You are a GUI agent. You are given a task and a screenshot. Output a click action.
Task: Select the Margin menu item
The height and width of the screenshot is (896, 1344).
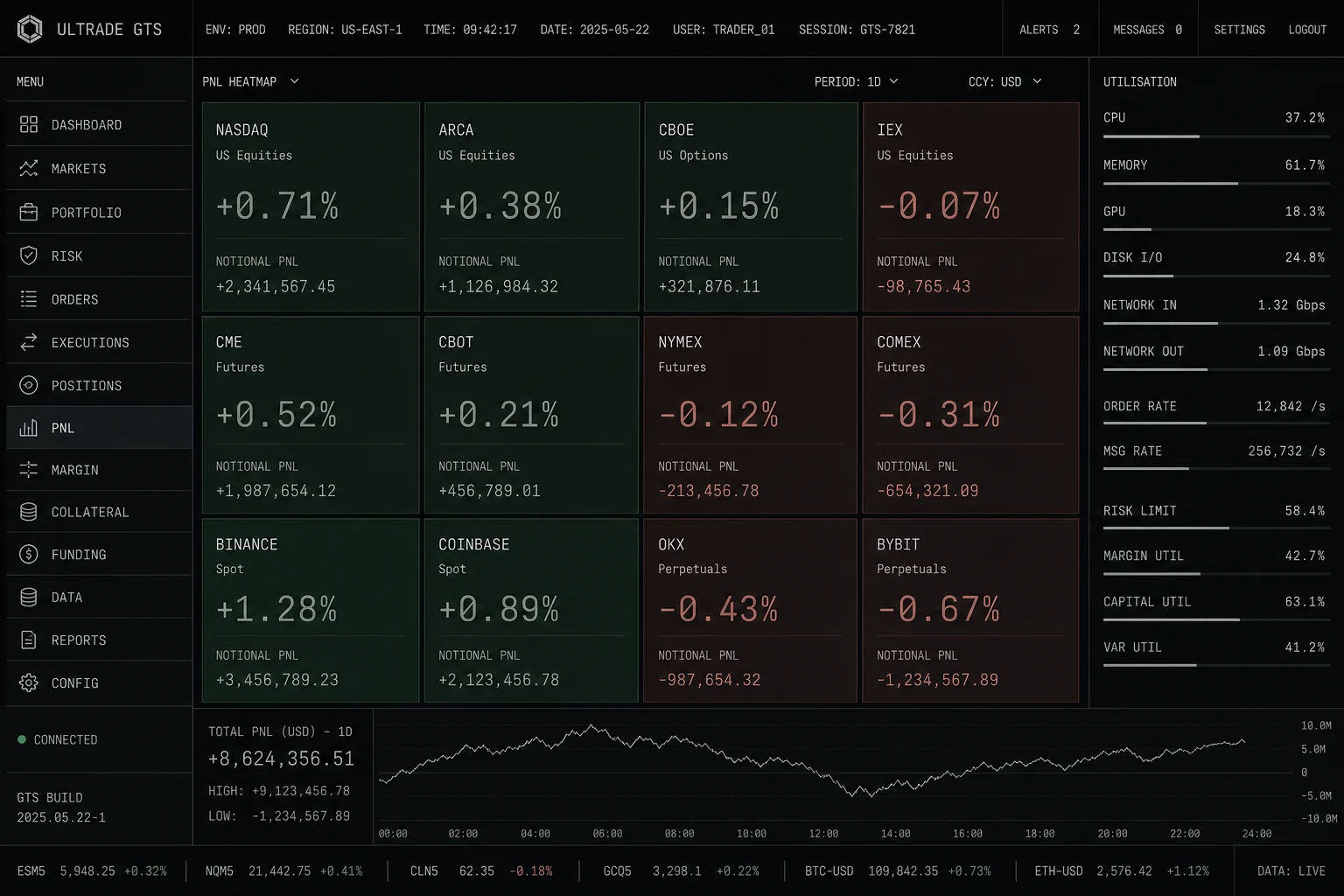click(99, 470)
